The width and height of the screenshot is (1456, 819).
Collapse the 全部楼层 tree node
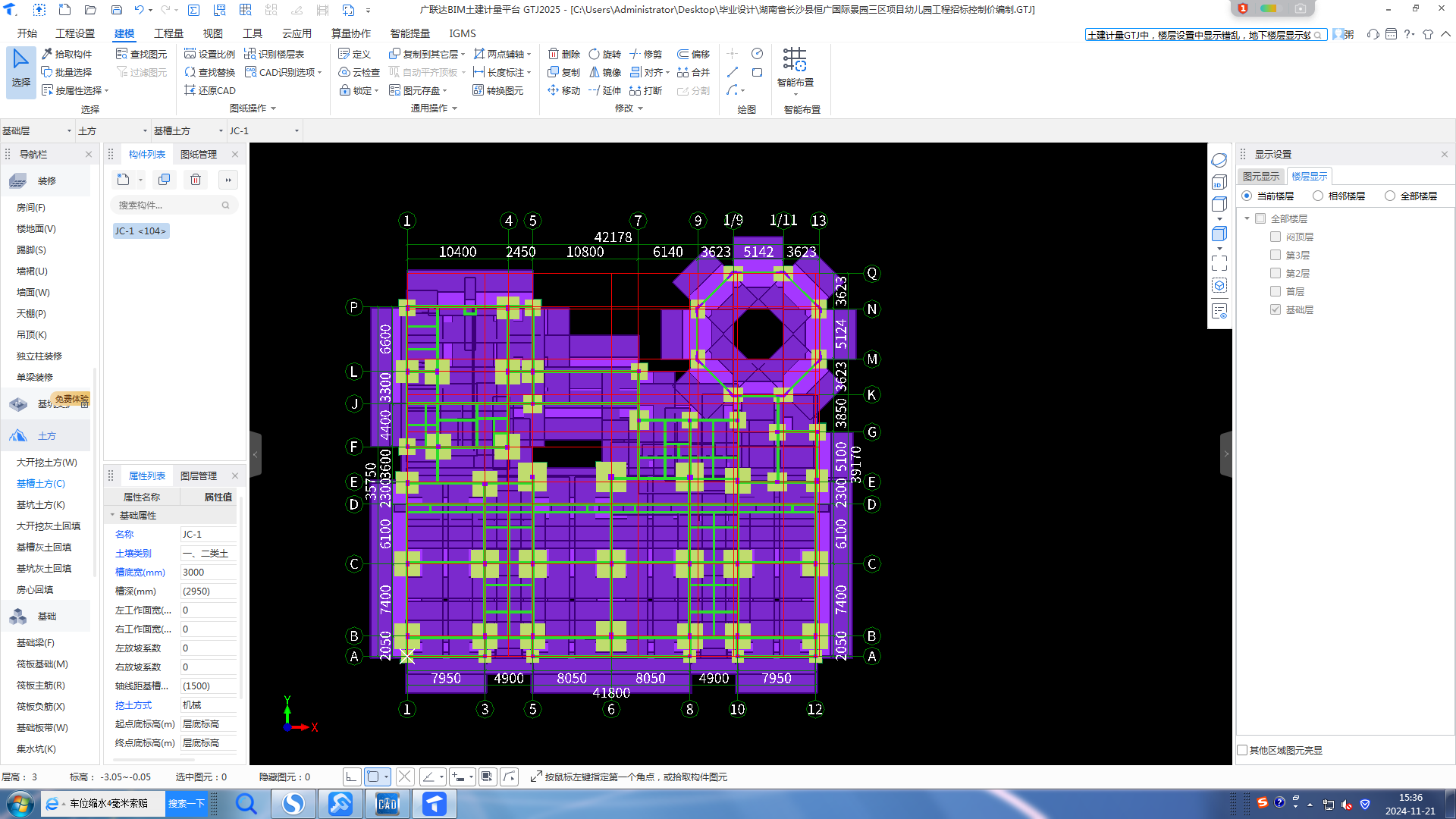(1247, 218)
